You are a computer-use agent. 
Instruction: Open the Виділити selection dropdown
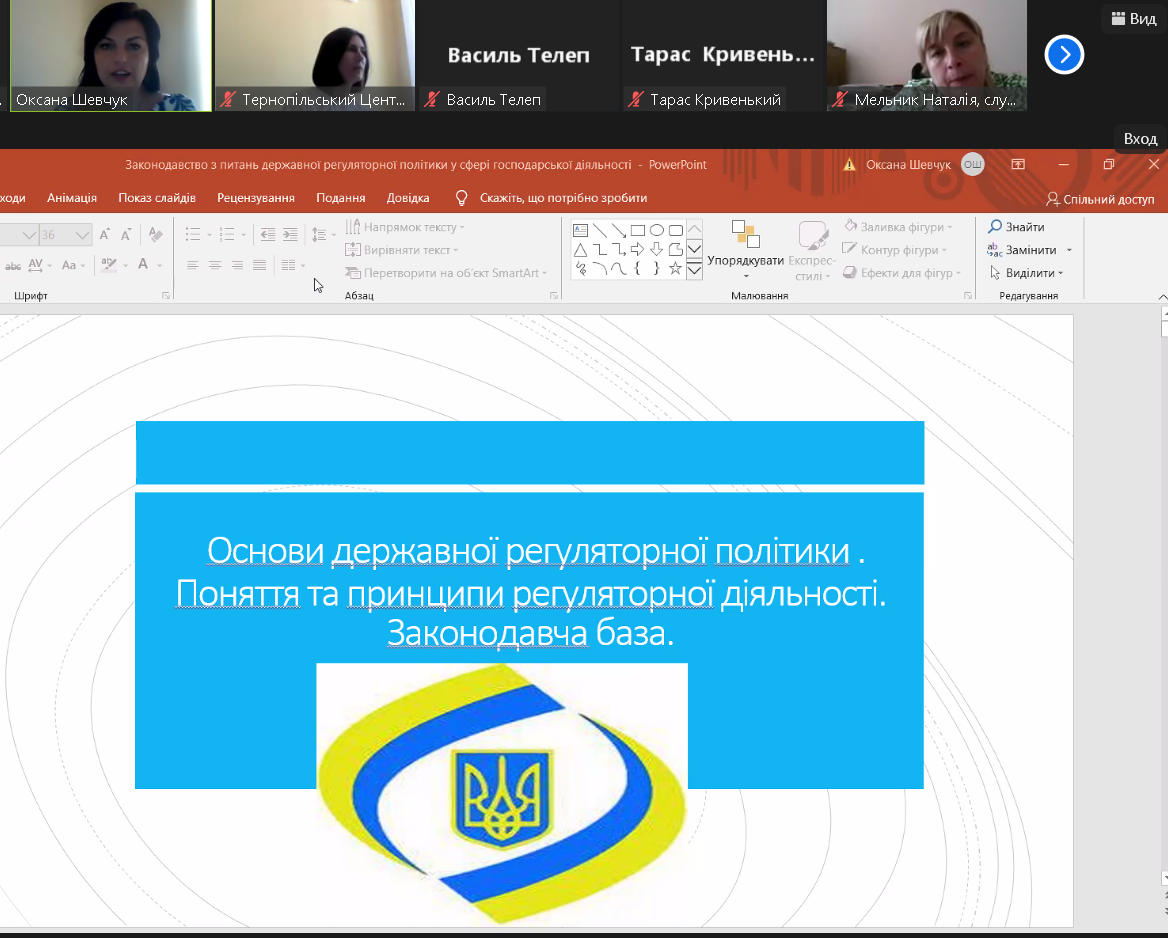pyautogui.click(x=1025, y=273)
